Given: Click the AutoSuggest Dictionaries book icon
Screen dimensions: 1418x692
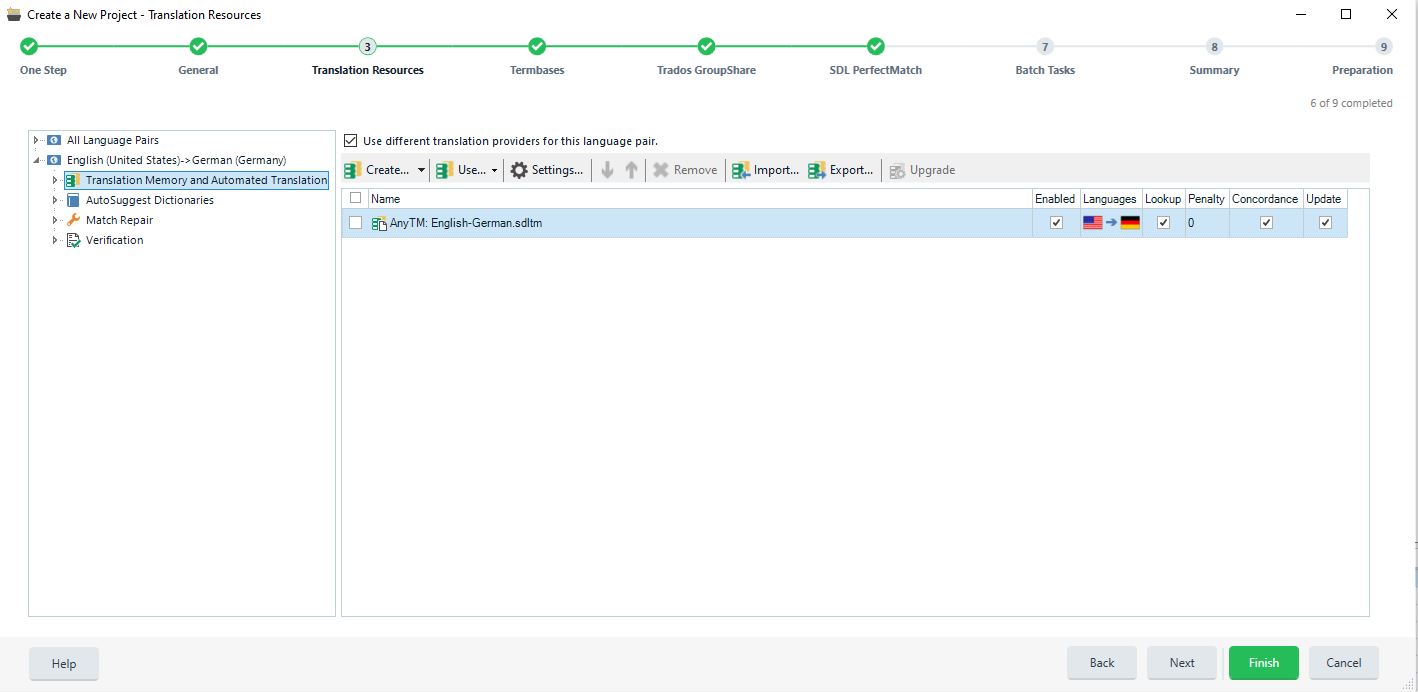Looking at the screenshot, I should tap(73, 200).
